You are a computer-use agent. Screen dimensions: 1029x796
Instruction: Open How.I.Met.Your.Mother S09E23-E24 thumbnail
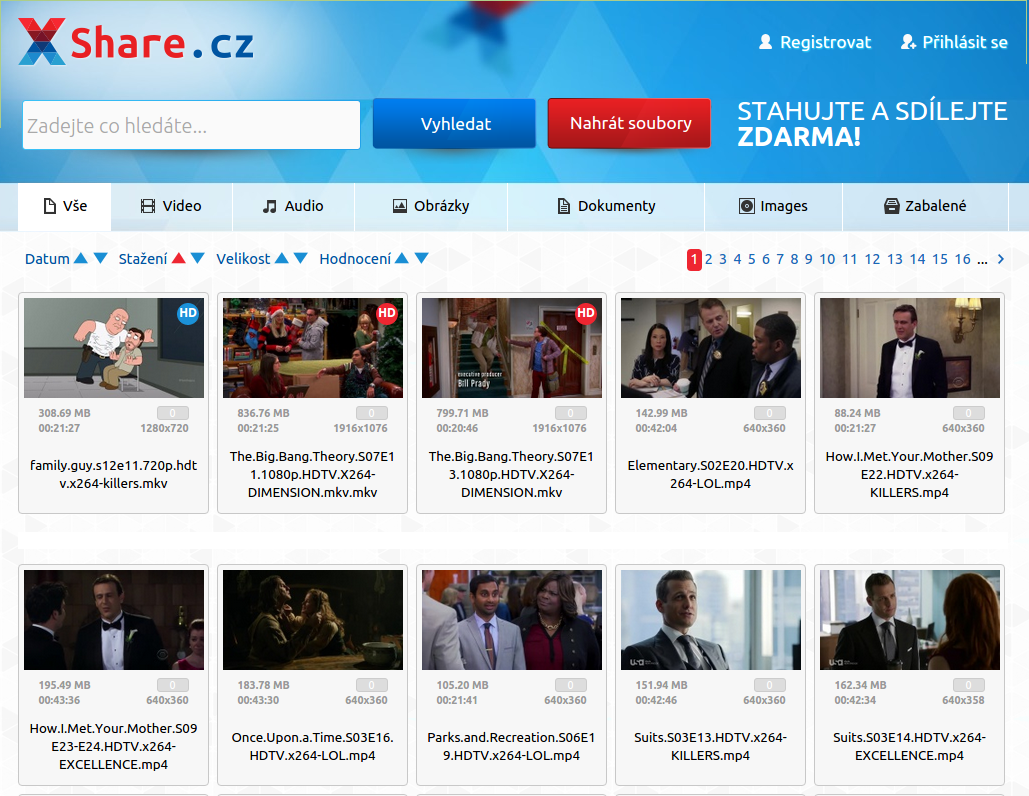pyautogui.click(x=114, y=619)
